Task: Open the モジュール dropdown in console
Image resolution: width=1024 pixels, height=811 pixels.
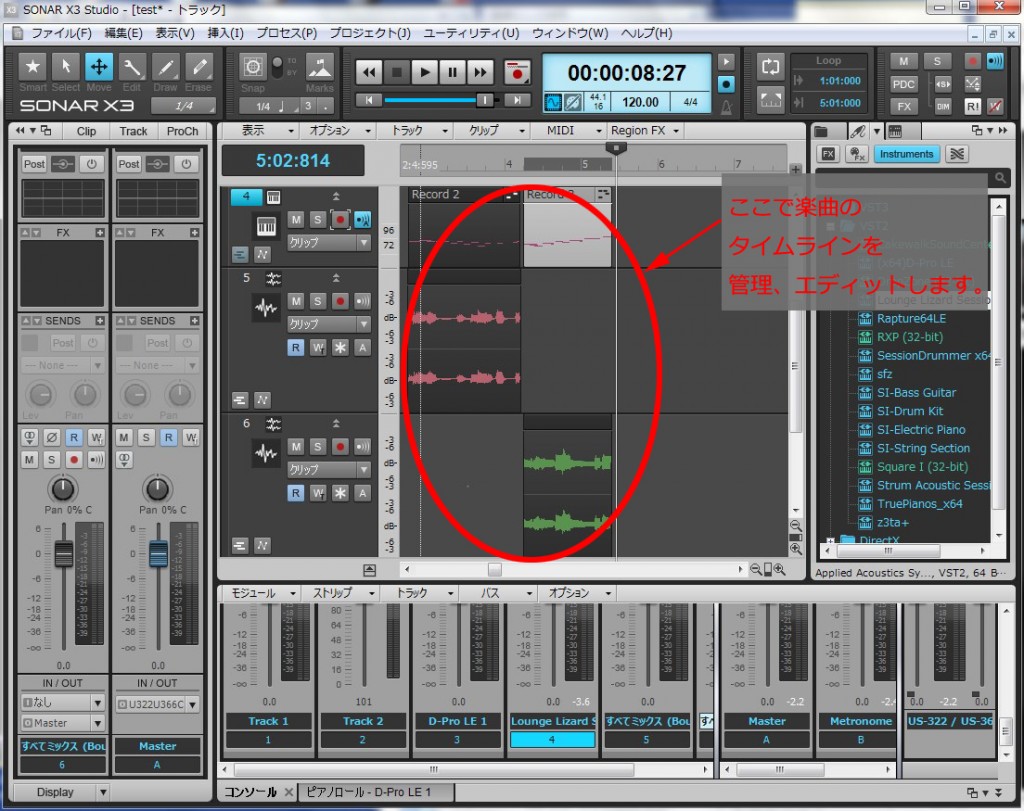Action: 261,593
